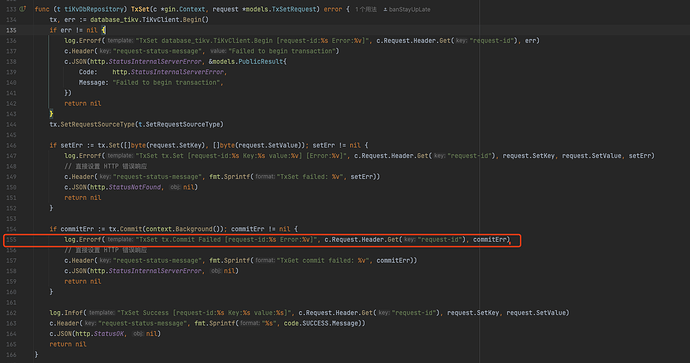
Task: Click line number 155 in the gutter
Action: pos(11,239)
